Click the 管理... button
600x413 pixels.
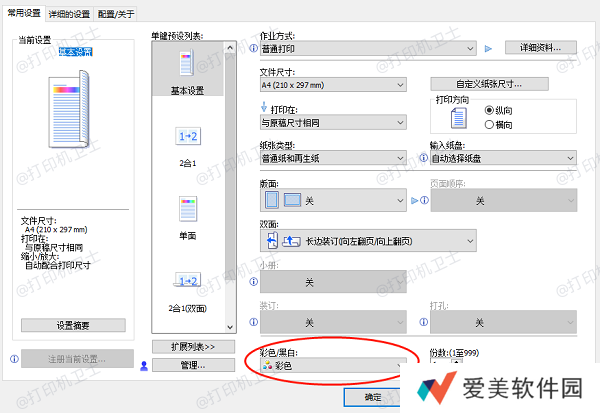(x=193, y=365)
